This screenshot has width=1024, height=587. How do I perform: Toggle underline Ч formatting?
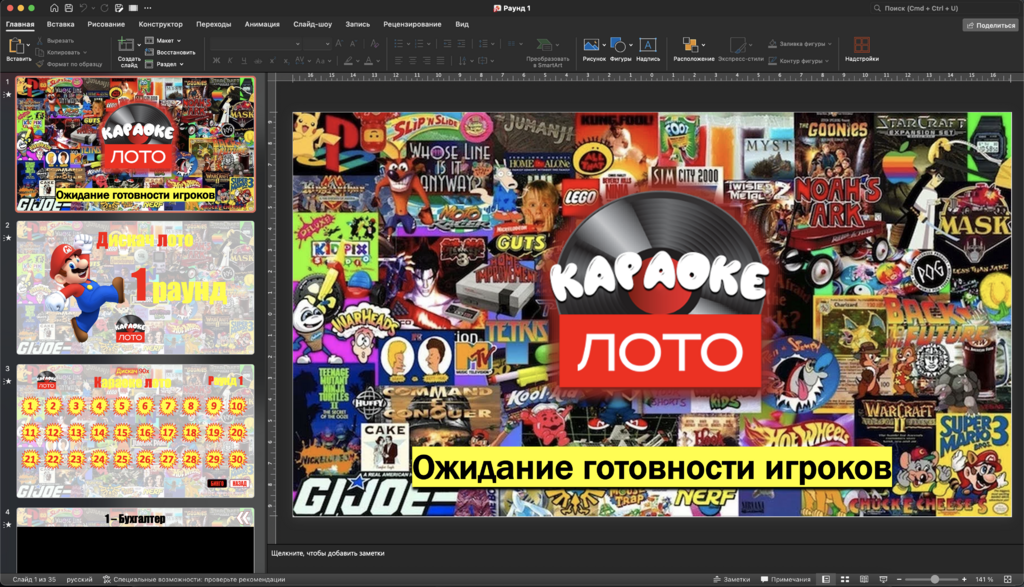244,61
